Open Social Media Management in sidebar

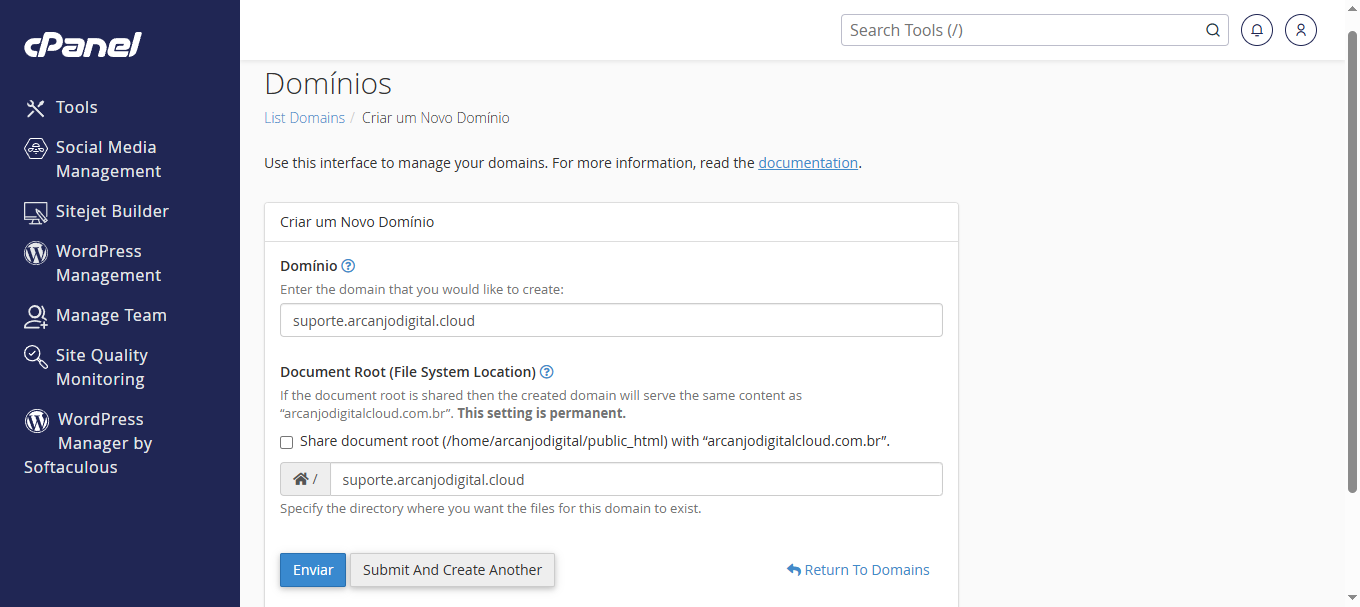(x=107, y=159)
